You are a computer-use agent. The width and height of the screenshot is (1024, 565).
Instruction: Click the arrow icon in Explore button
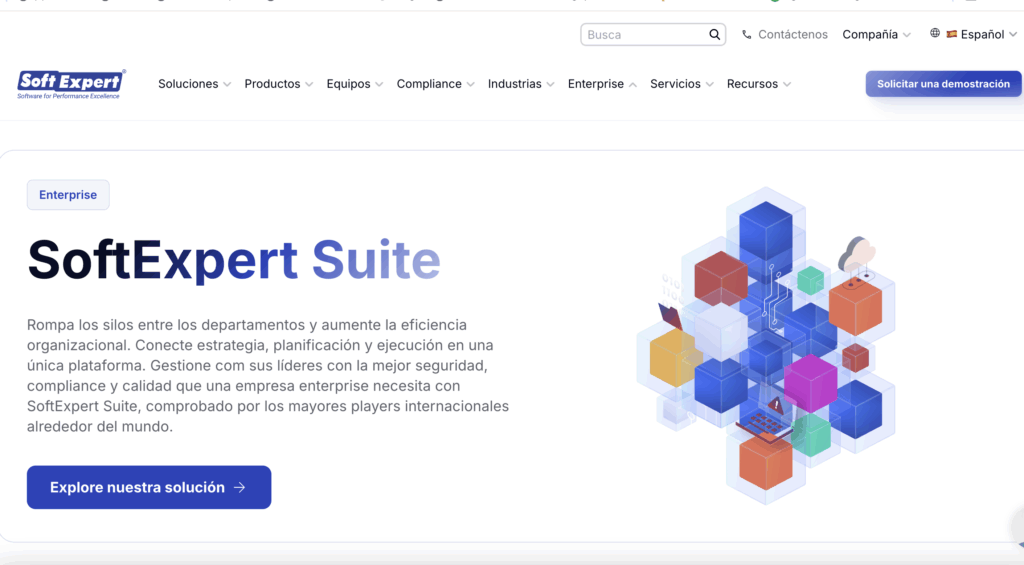click(240, 487)
